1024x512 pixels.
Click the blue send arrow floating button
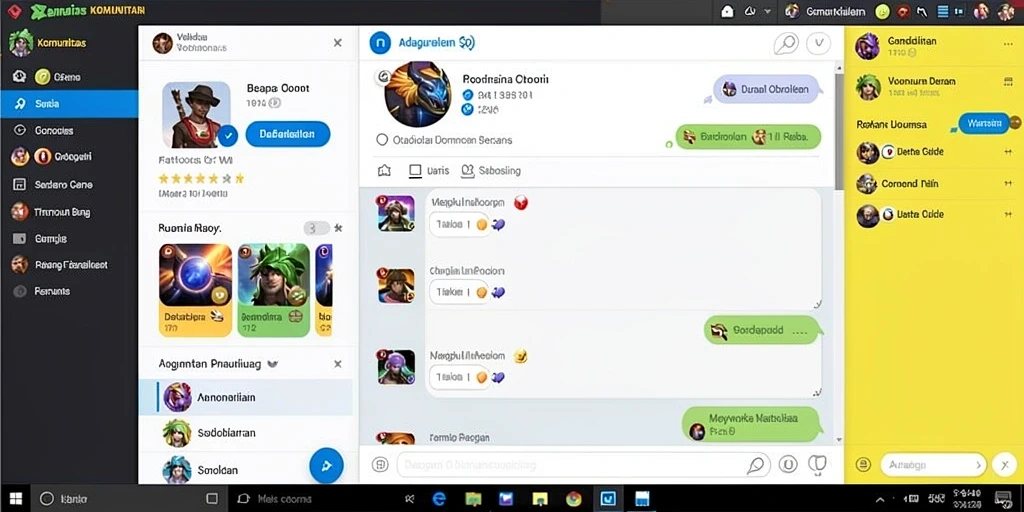click(327, 465)
